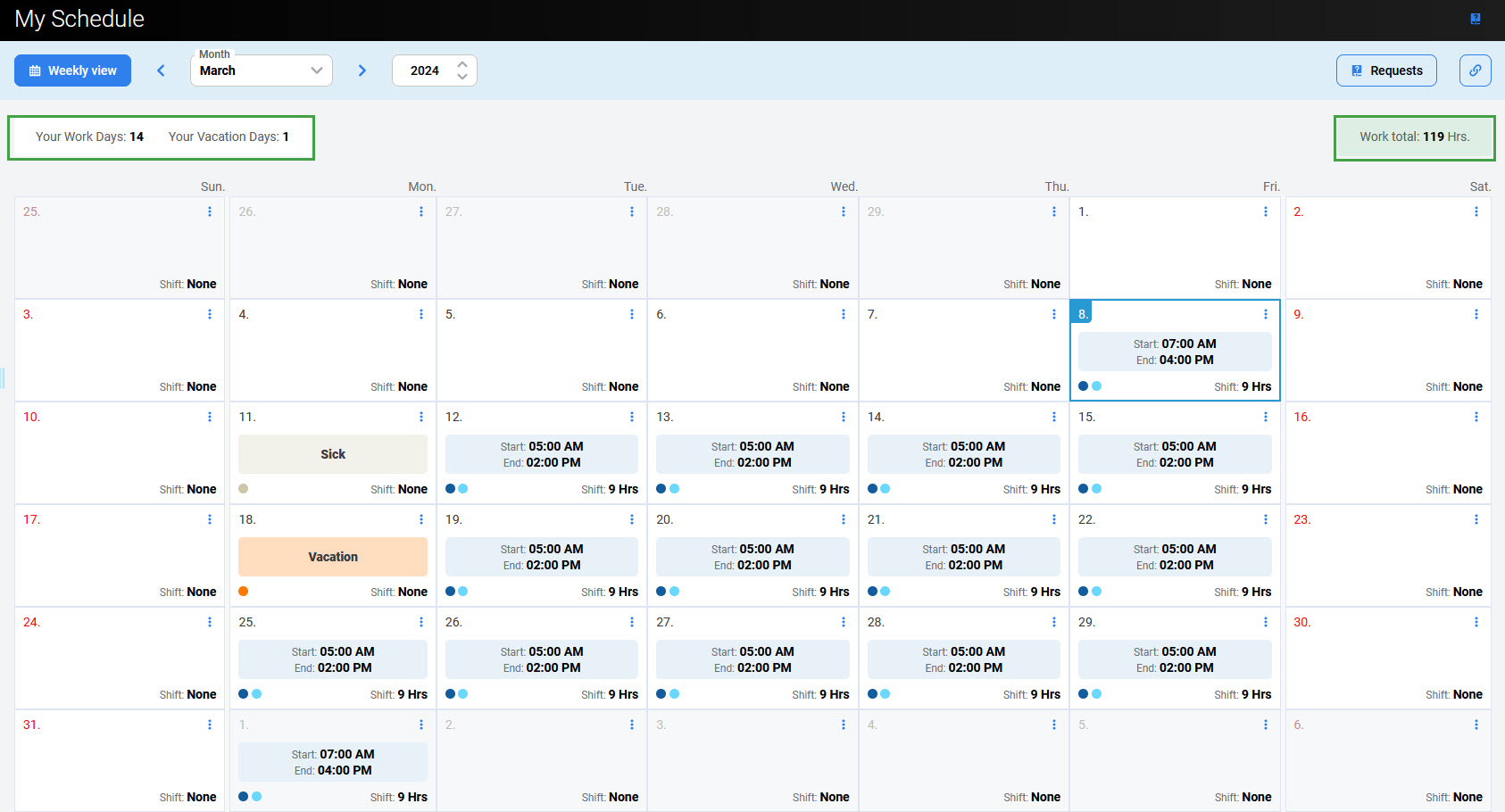This screenshot has height=812, width=1505.
Task: Decrease the year with the down arrow
Action: coord(462,77)
